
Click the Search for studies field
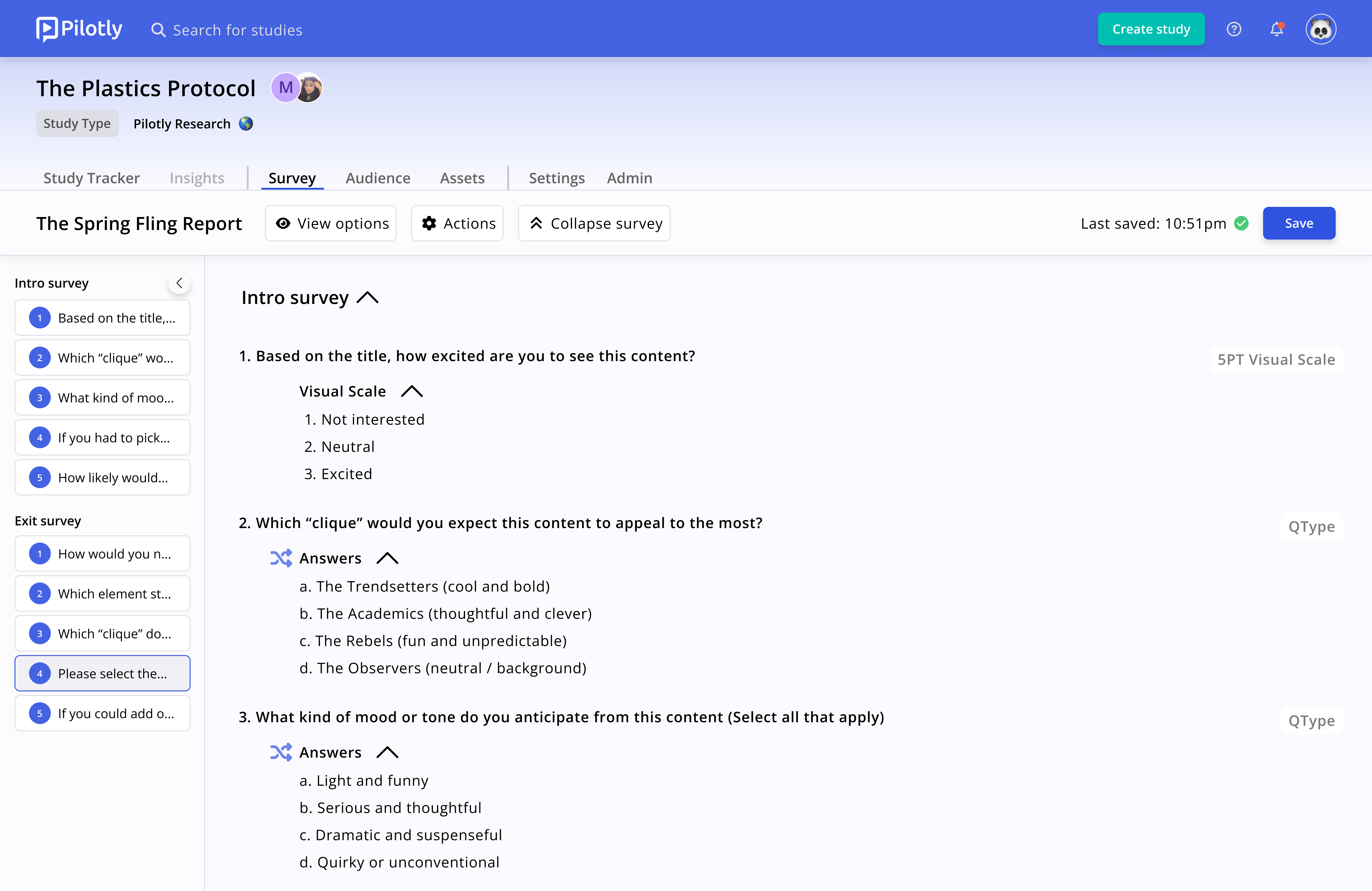point(238,30)
